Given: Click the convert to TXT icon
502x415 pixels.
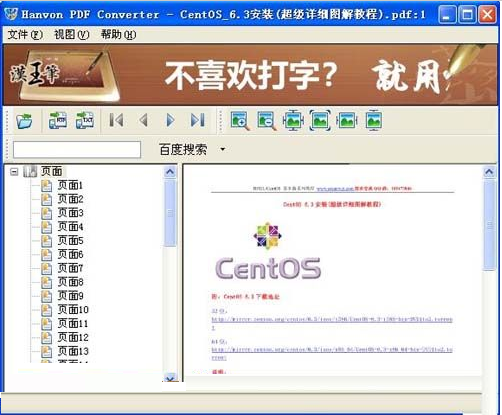Looking at the screenshot, I should point(85,120).
